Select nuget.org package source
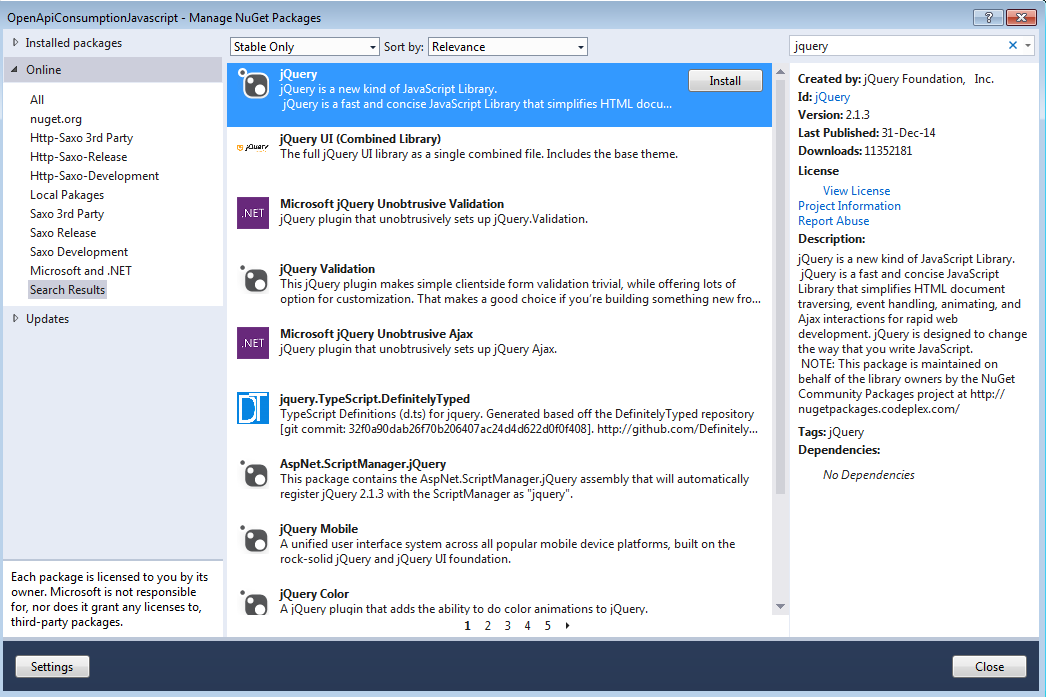1046x697 pixels. (x=56, y=119)
